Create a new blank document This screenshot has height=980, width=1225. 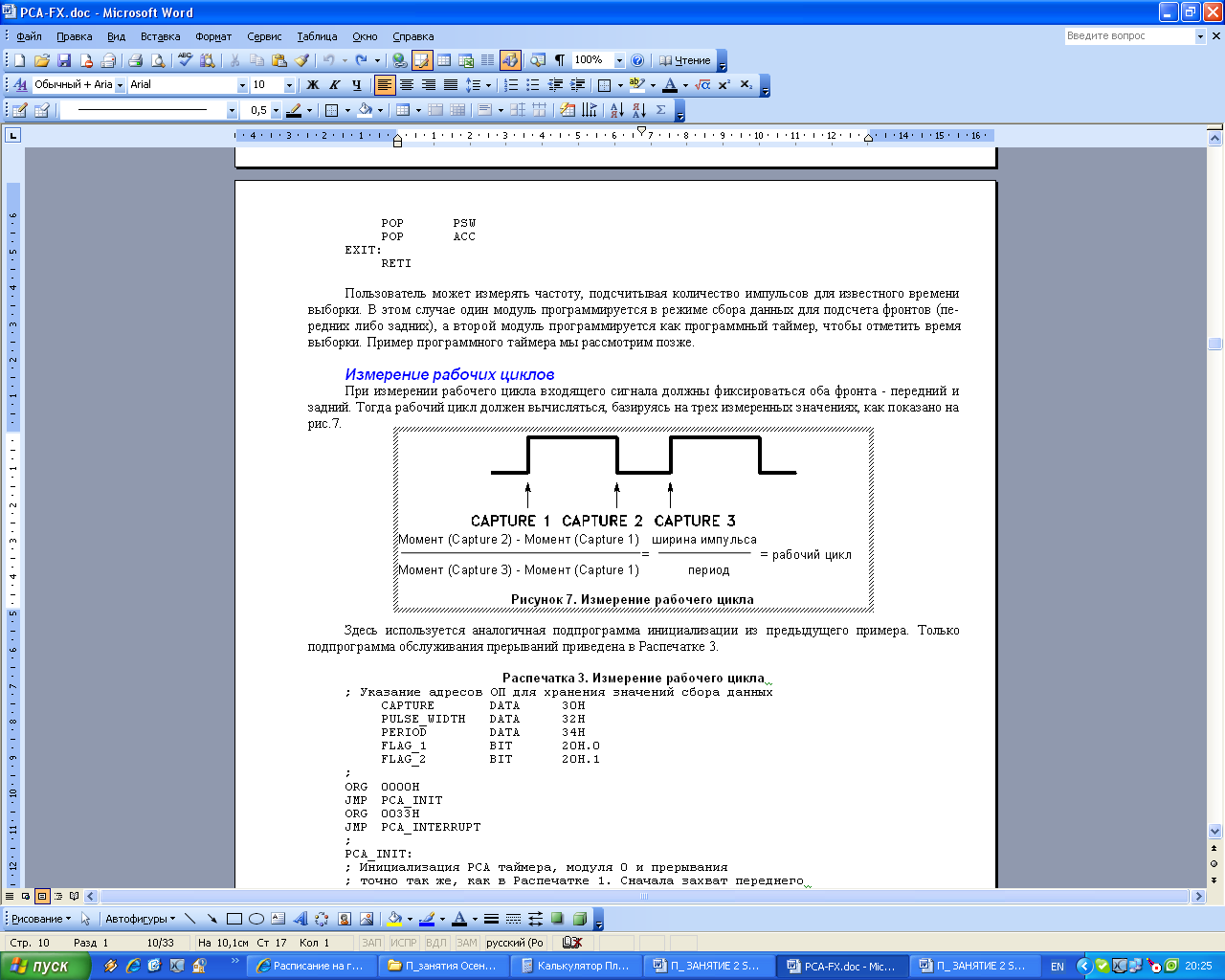pyautogui.click(x=19, y=60)
